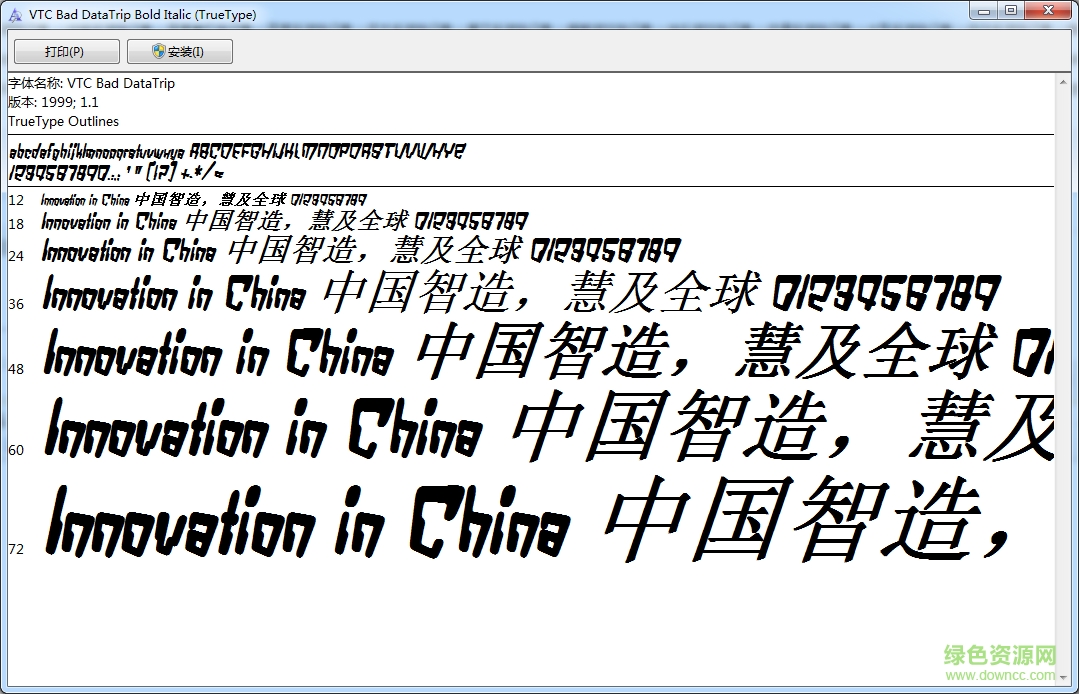Click the 60 point size label

tap(16, 451)
